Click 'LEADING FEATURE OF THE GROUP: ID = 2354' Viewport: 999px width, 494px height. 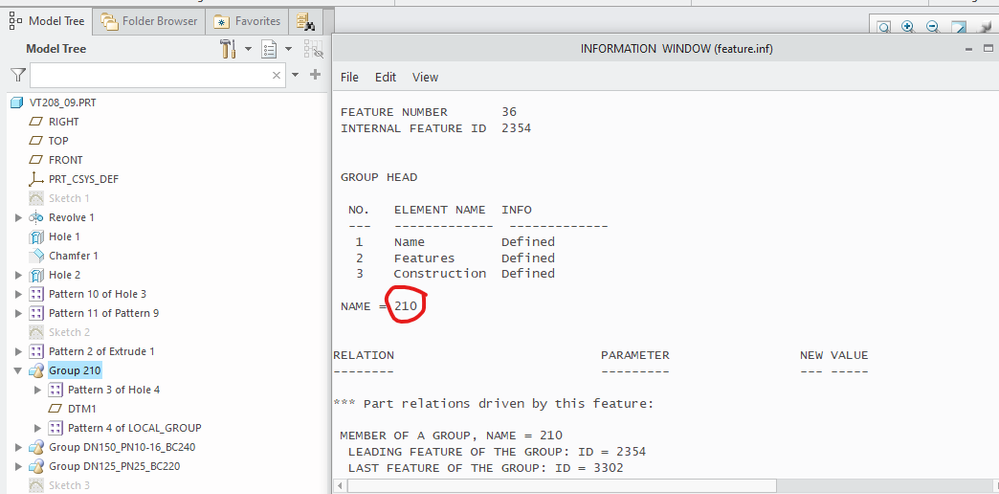tap(497, 452)
